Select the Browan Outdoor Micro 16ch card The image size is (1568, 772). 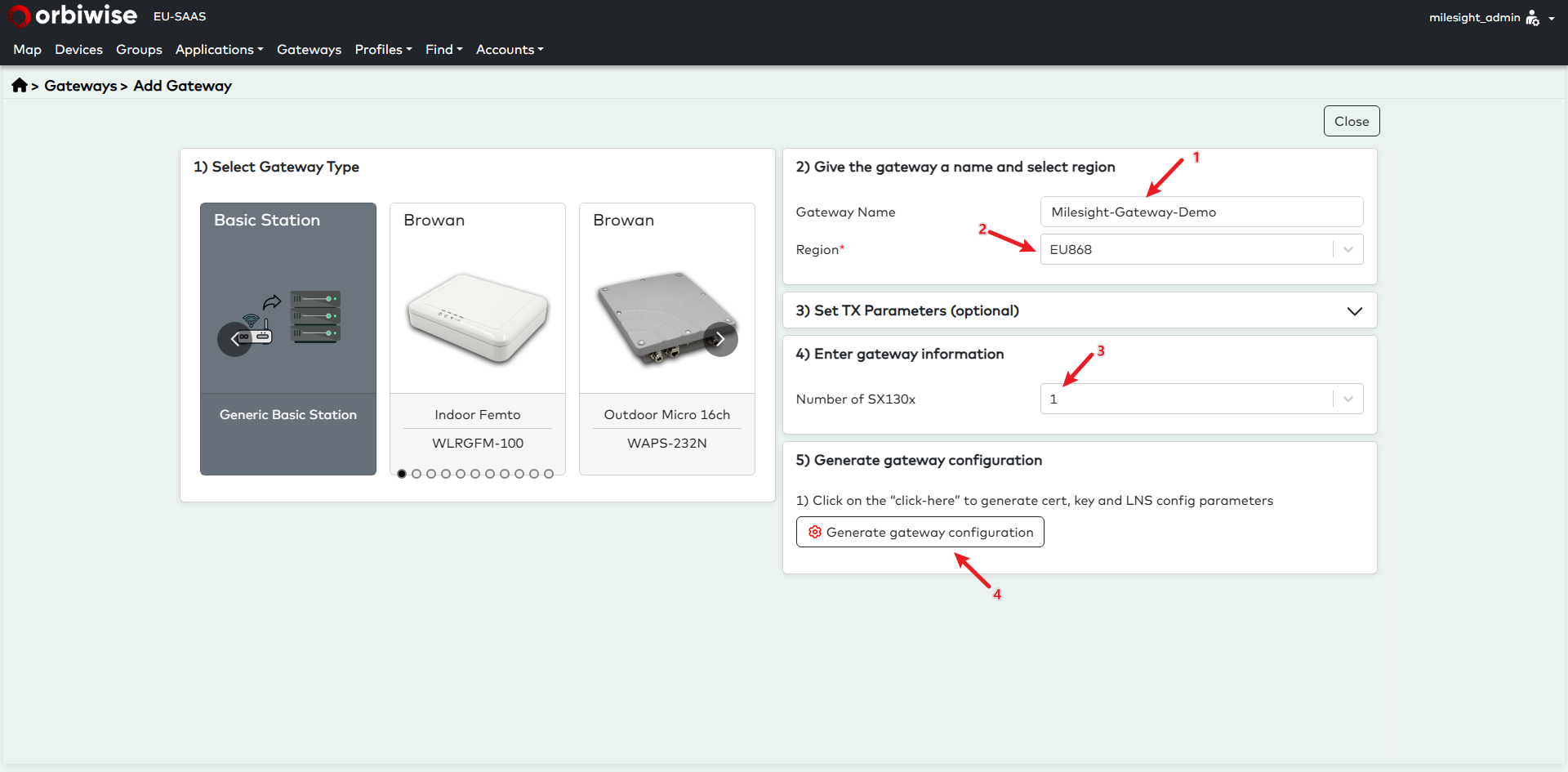pos(667,339)
